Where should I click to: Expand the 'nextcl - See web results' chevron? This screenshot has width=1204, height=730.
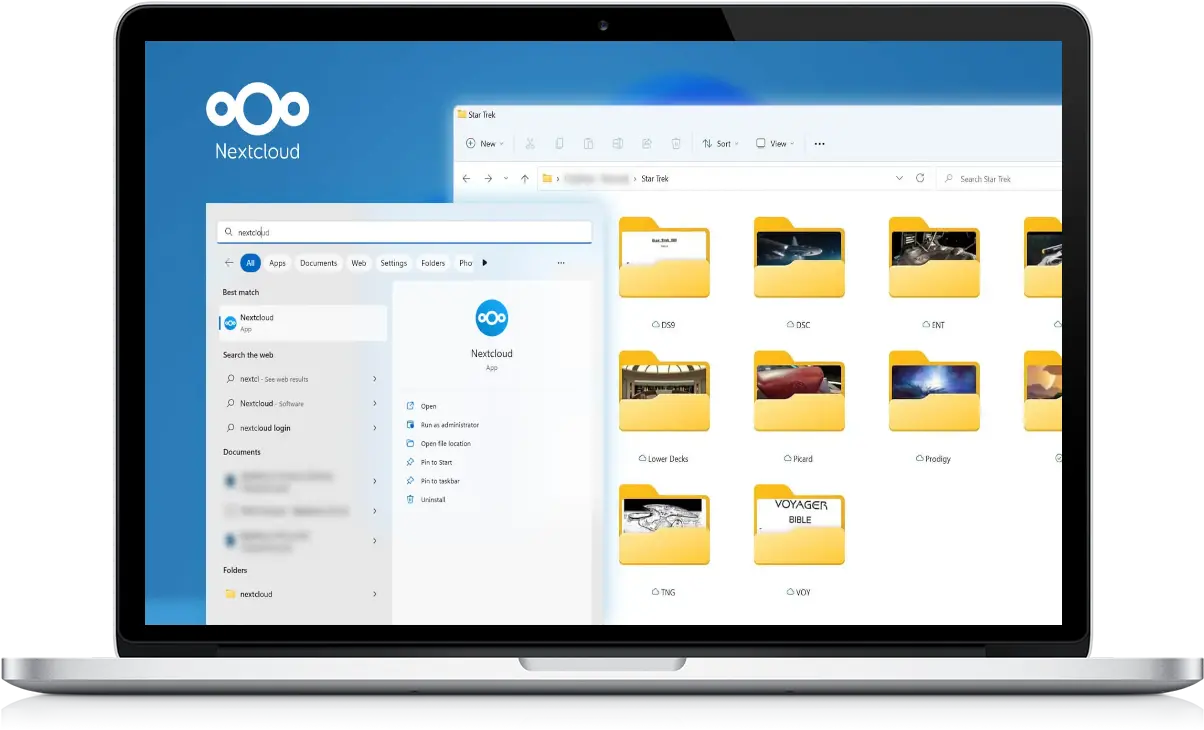point(375,379)
